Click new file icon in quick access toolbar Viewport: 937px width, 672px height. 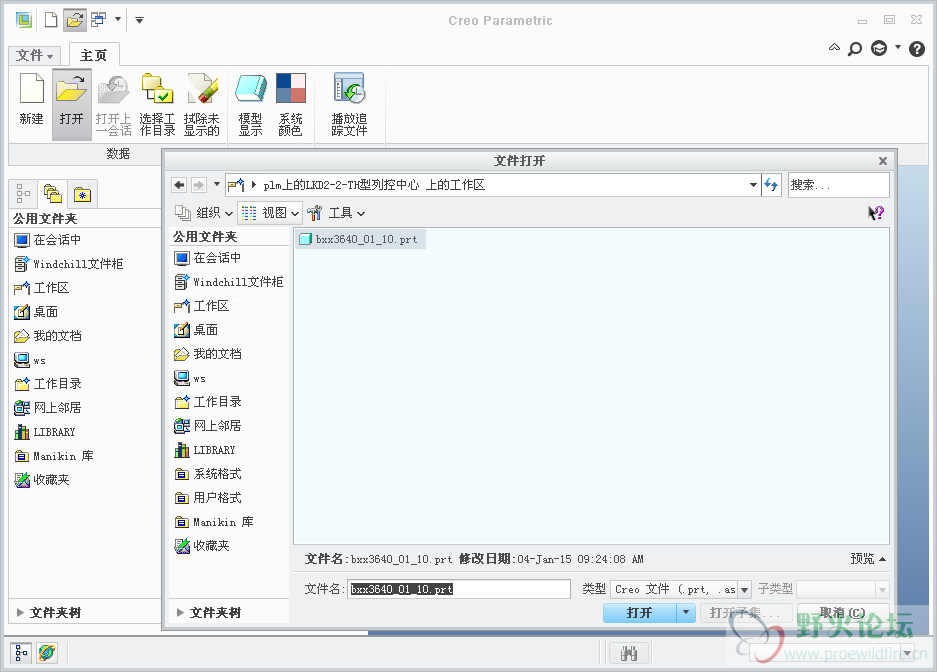click(51, 20)
